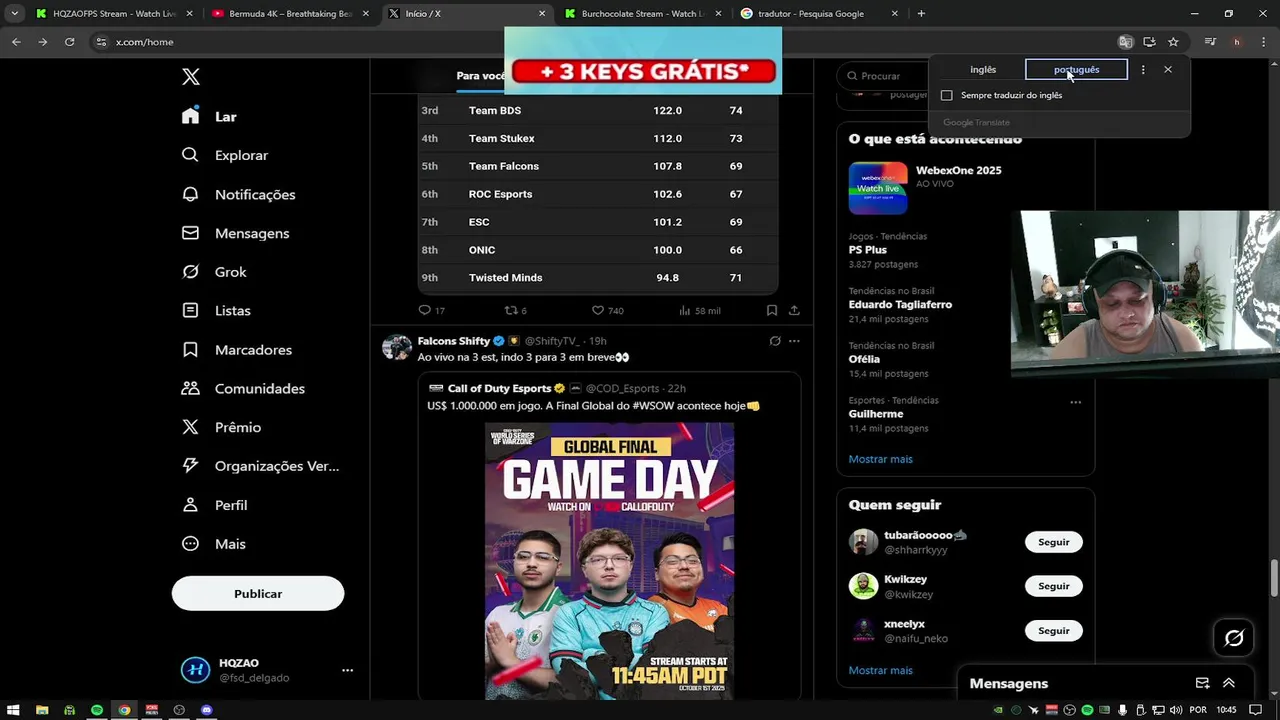
Task: Go to Lar home in sidebar
Action: [x=210, y=116]
